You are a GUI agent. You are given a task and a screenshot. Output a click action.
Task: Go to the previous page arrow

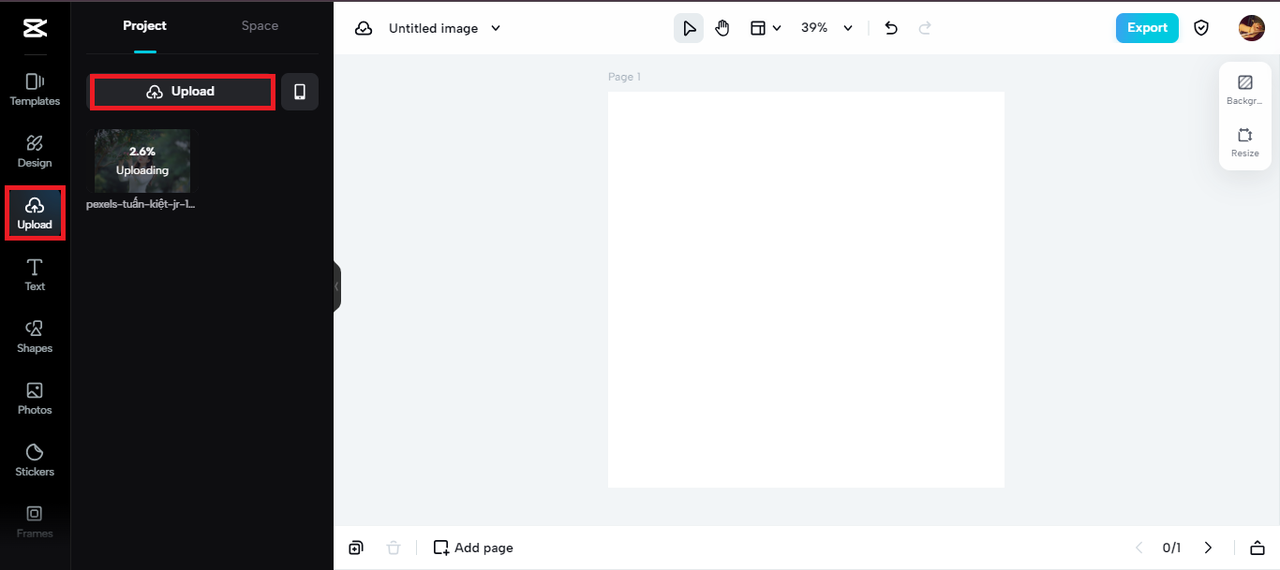click(1138, 548)
